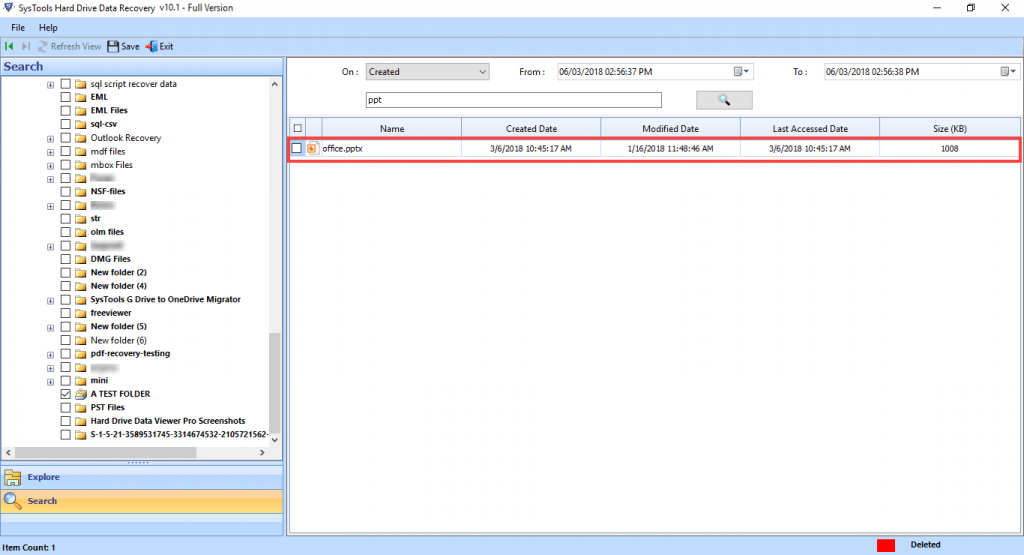Image resolution: width=1024 pixels, height=555 pixels.
Task: Expand the sql script recover data node
Action: coord(50,85)
